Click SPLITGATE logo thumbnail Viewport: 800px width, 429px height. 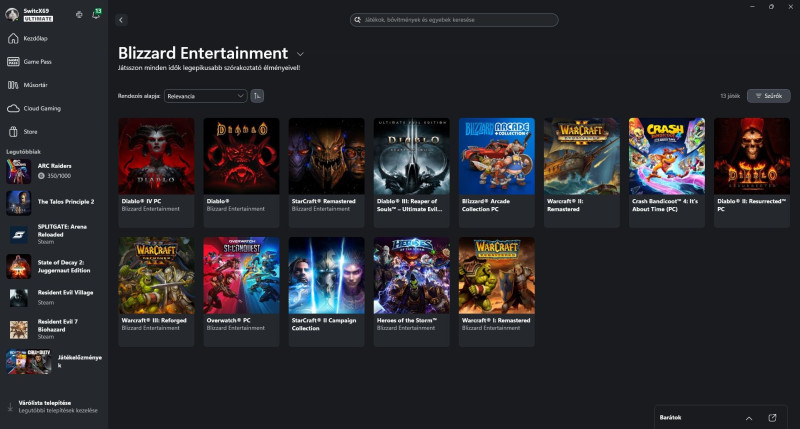click(x=18, y=235)
